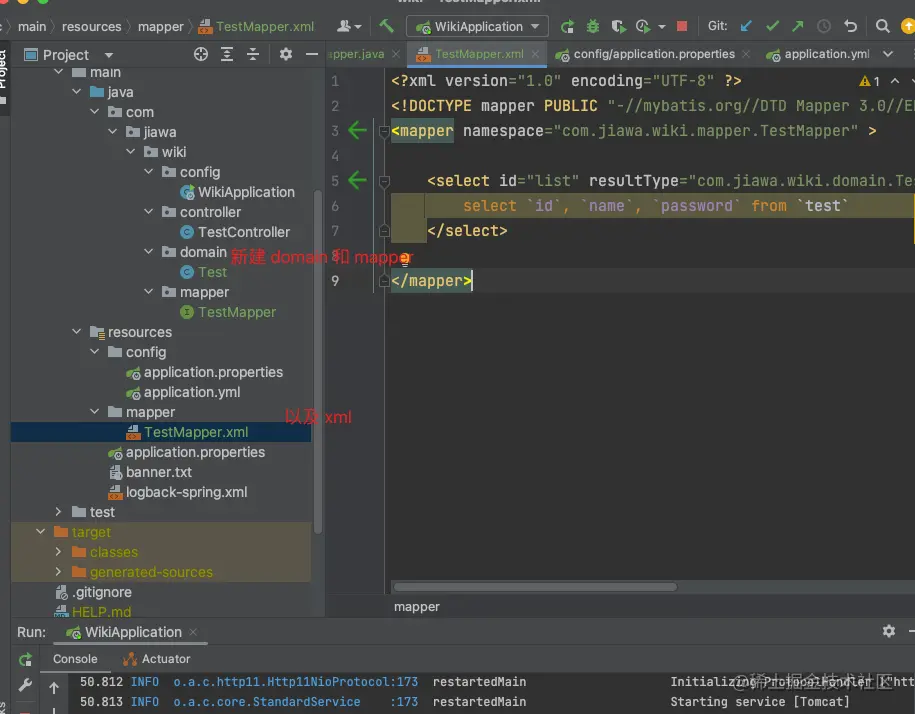Open the Actuator tab in Run panel
This screenshot has width=915, height=714.
pyautogui.click(x=156, y=659)
